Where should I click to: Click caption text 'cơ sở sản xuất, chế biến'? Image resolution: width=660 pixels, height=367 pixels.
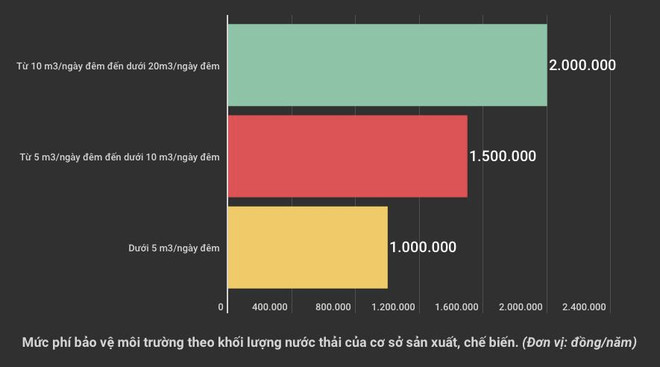coord(444,343)
